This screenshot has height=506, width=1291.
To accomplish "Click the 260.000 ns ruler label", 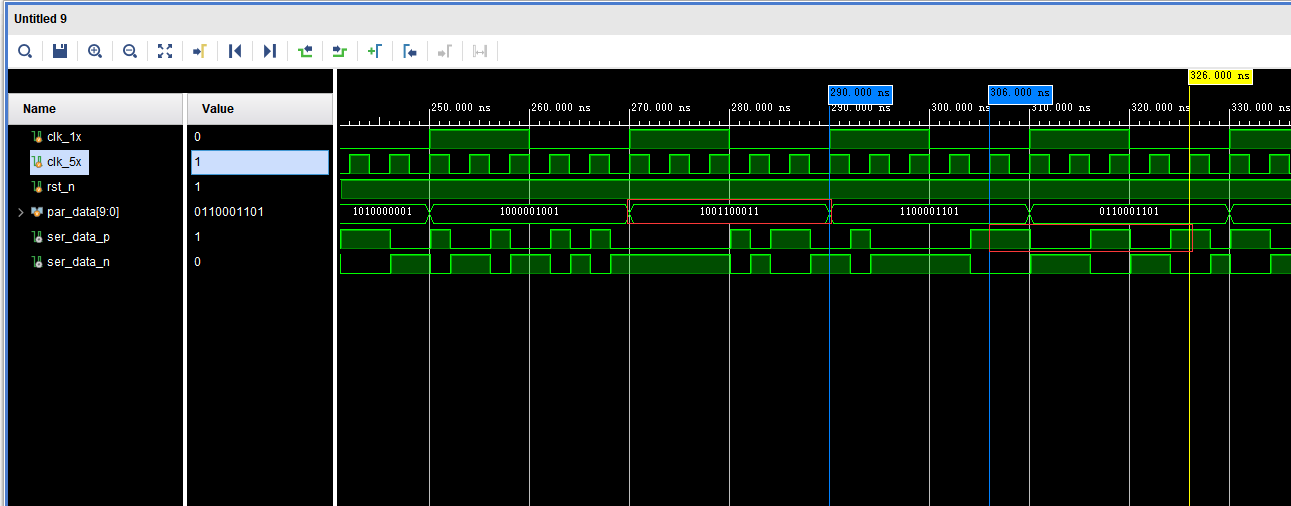I will [561, 107].
